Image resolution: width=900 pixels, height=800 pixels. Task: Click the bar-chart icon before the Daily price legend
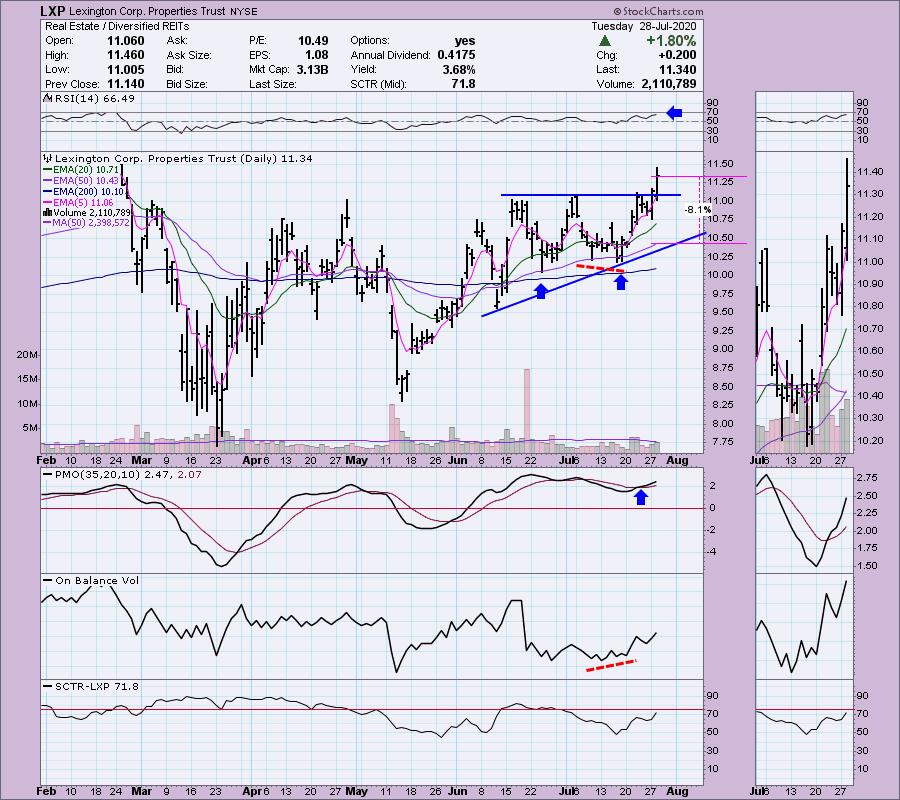pyautogui.click(x=48, y=158)
